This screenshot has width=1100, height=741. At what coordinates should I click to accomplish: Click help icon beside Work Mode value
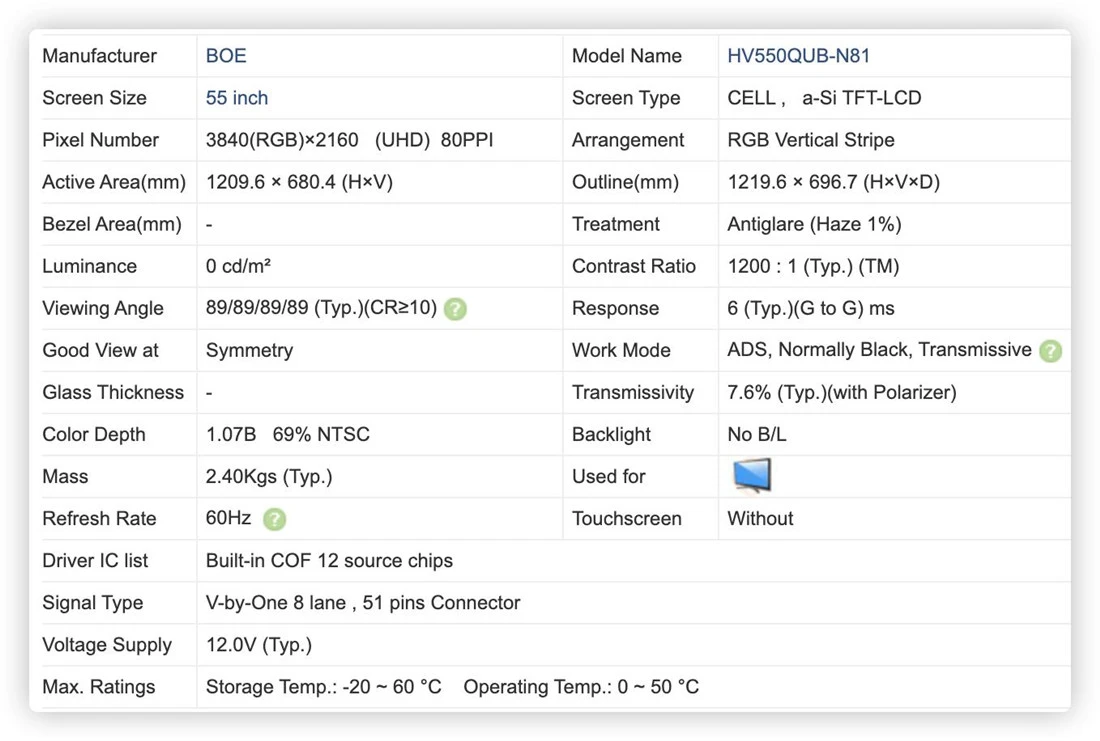1050,351
